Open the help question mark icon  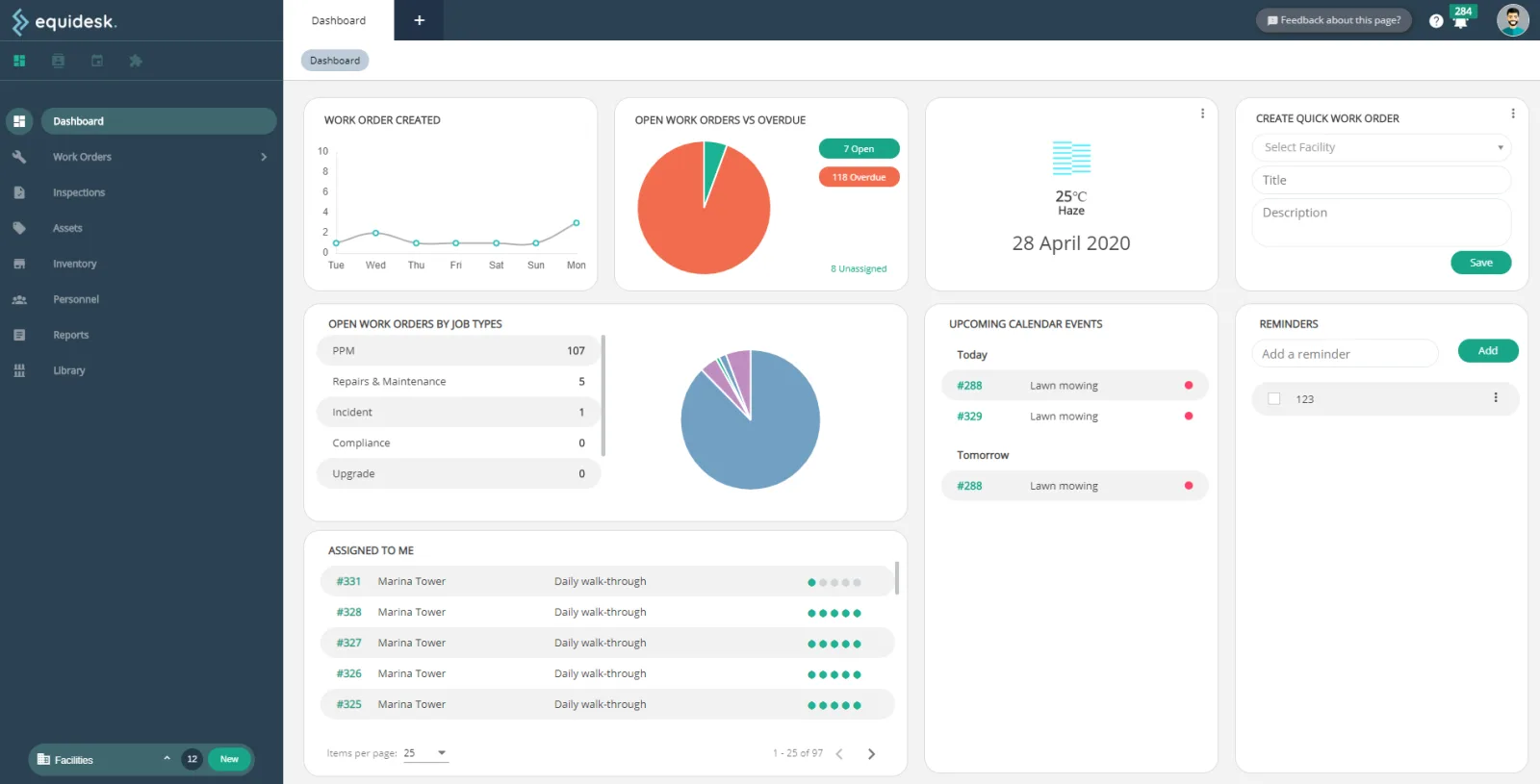(1436, 20)
